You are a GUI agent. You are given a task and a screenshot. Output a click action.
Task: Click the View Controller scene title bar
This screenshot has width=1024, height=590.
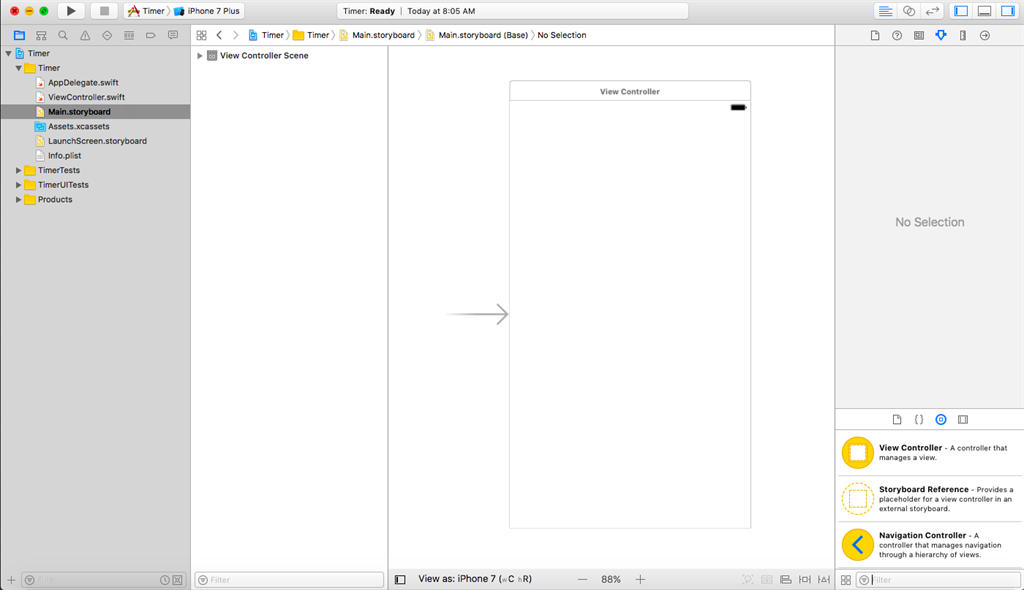[630, 91]
